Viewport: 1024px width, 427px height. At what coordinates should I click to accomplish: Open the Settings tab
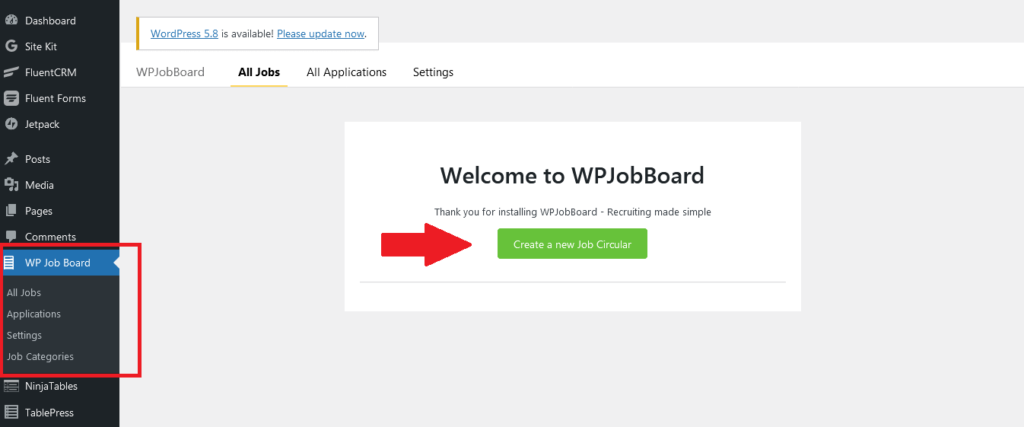point(433,72)
